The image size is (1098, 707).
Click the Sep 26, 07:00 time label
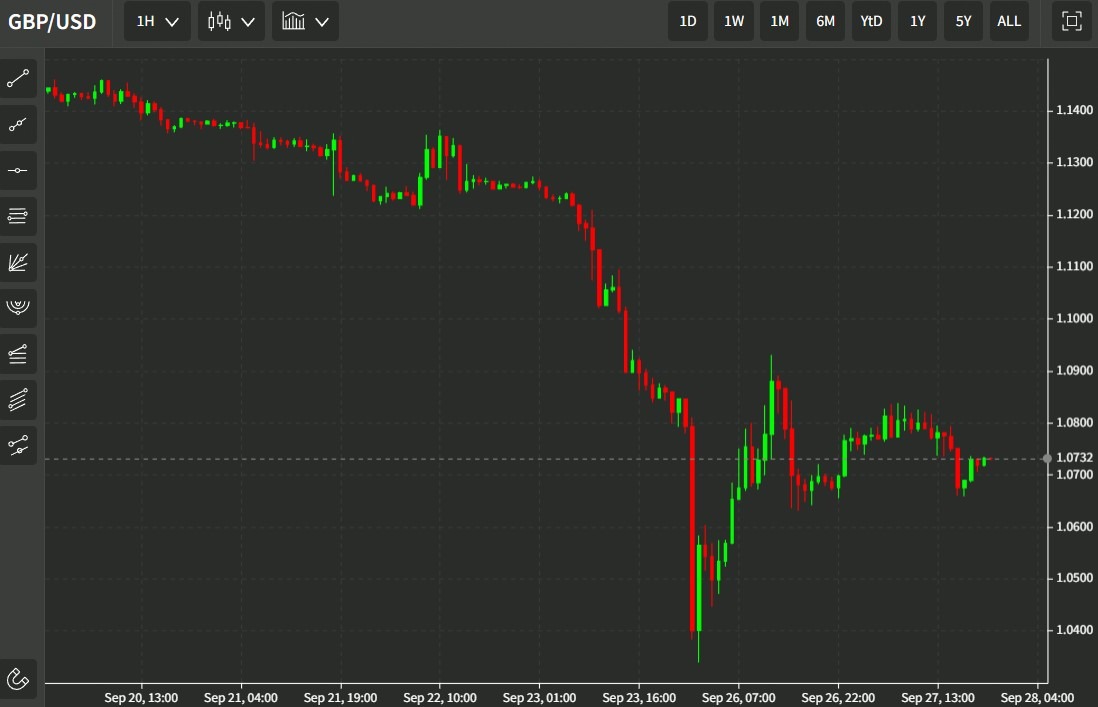739,698
